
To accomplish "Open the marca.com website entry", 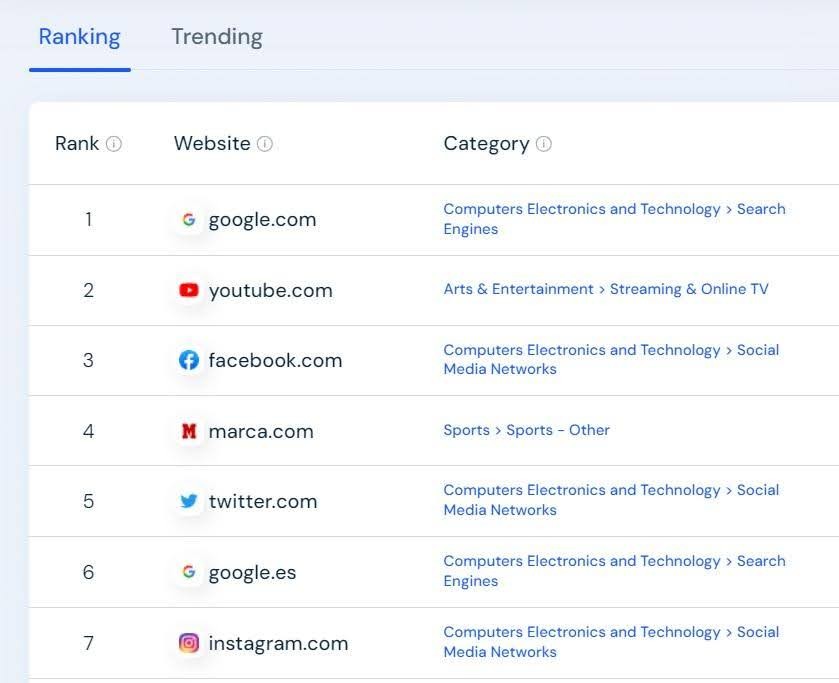I will (x=261, y=431).
